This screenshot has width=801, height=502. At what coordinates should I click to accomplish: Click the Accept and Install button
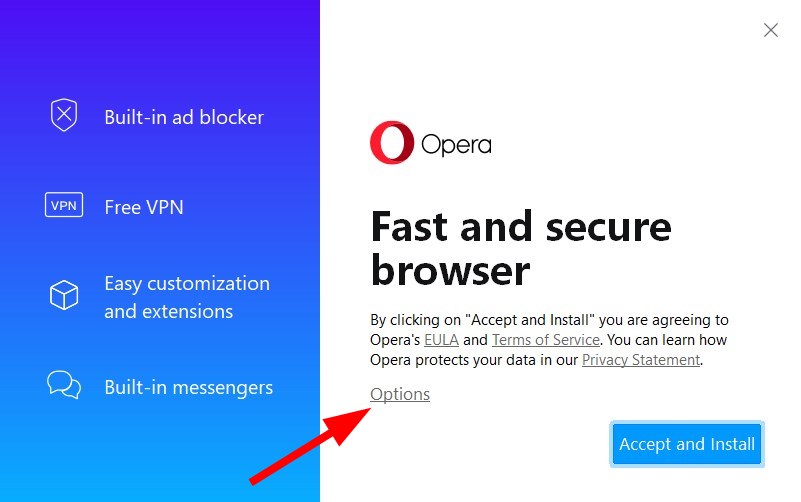point(687,444)
